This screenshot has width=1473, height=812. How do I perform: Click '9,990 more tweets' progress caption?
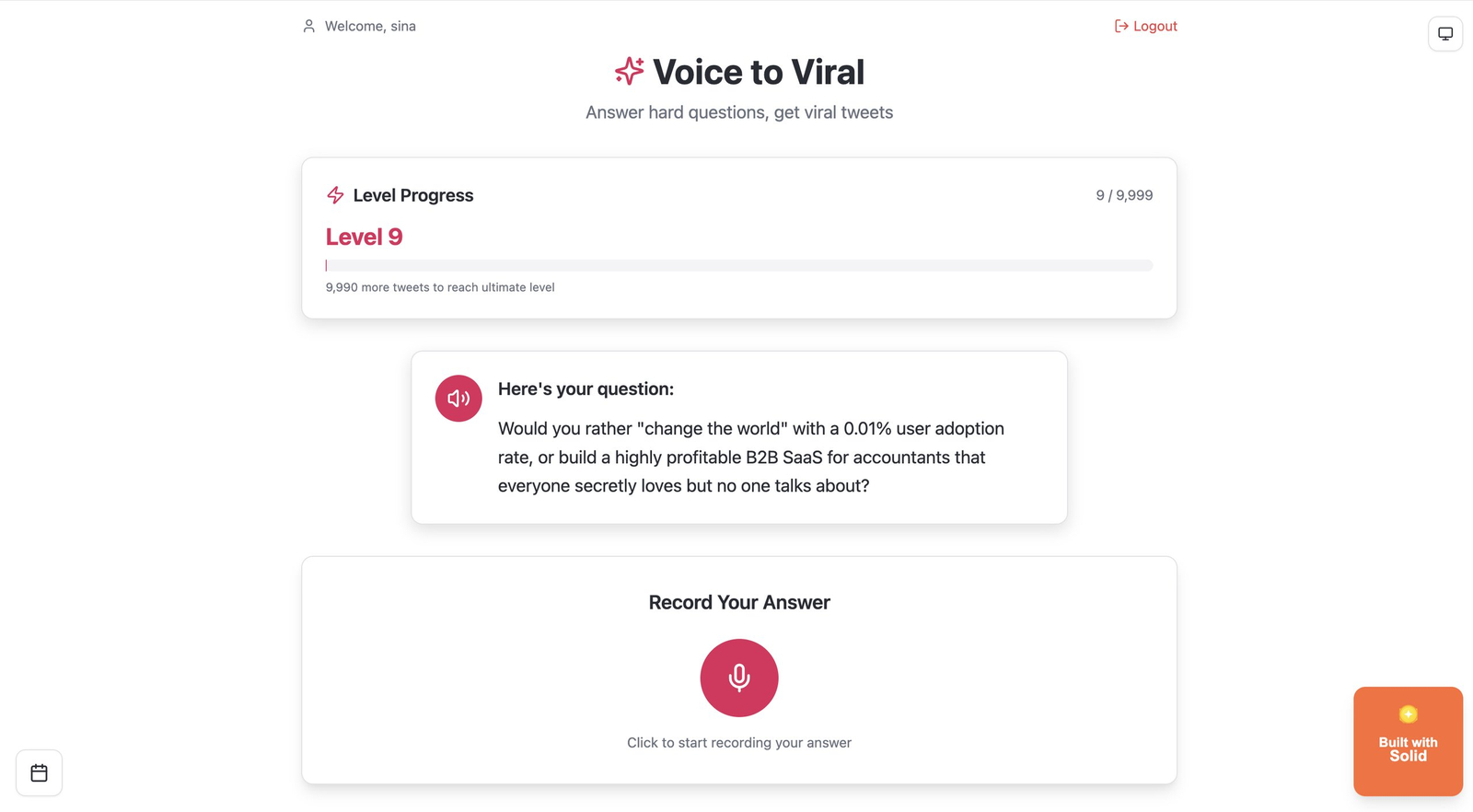(x=440, y=287)
